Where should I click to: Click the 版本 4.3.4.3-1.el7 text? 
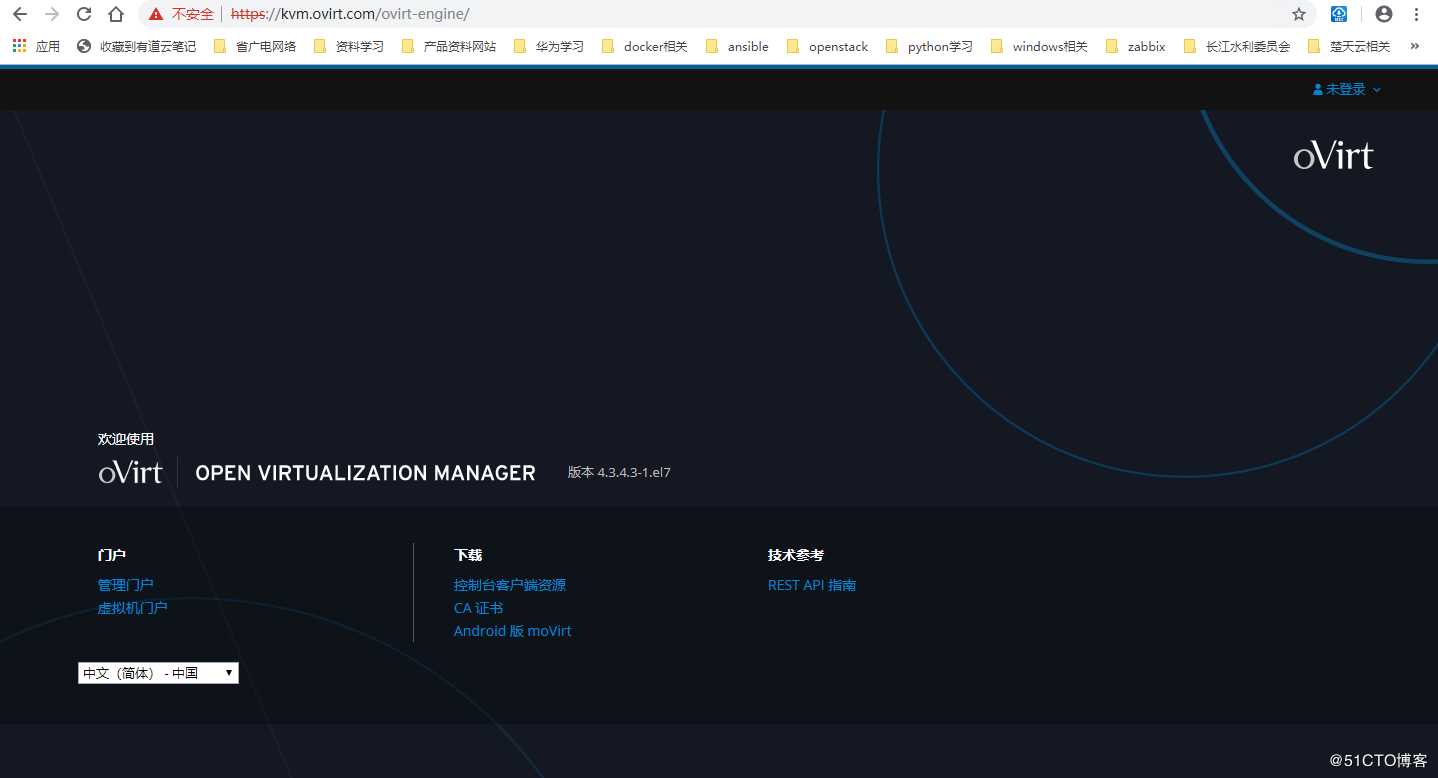click(619, 472)
